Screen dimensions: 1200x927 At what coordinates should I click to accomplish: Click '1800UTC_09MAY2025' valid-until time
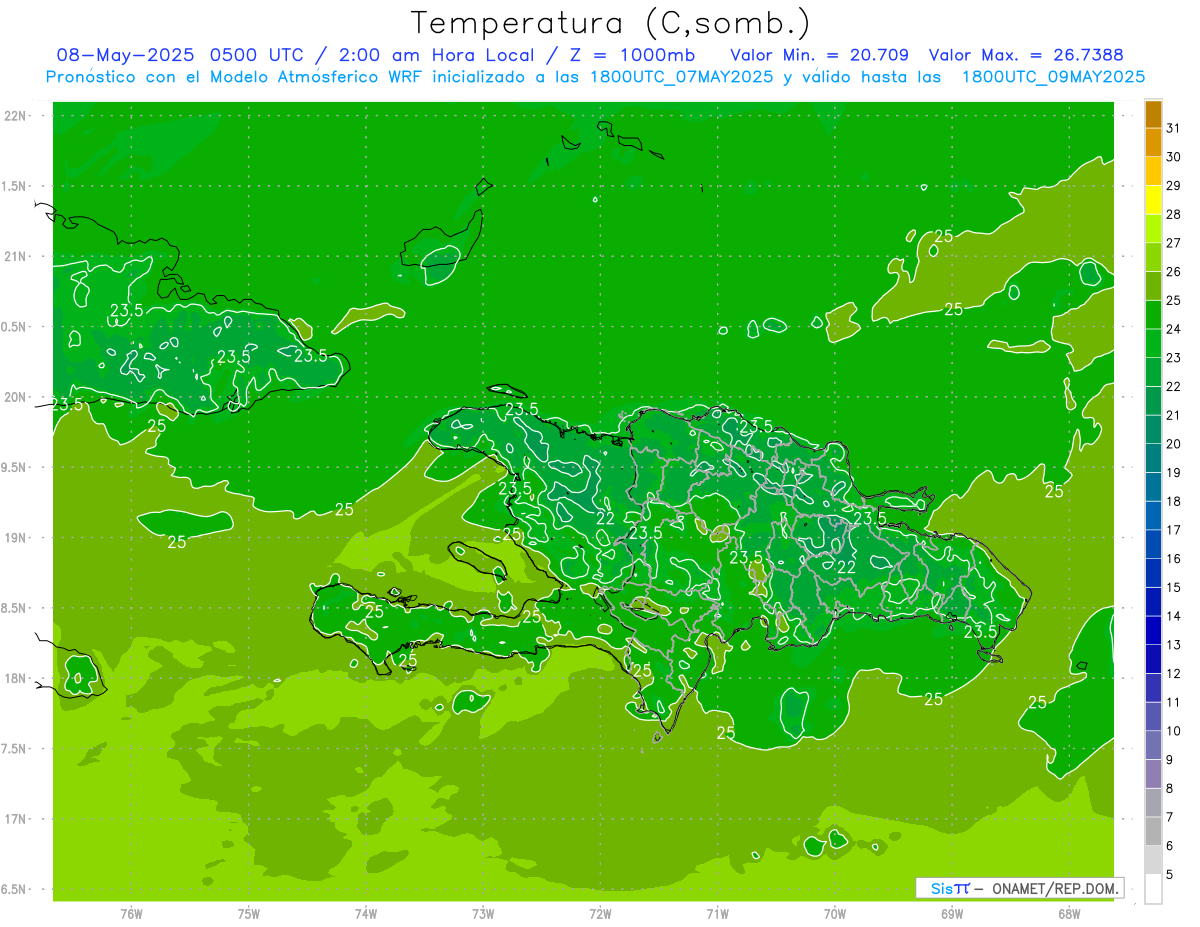[x=1053, y=76]
